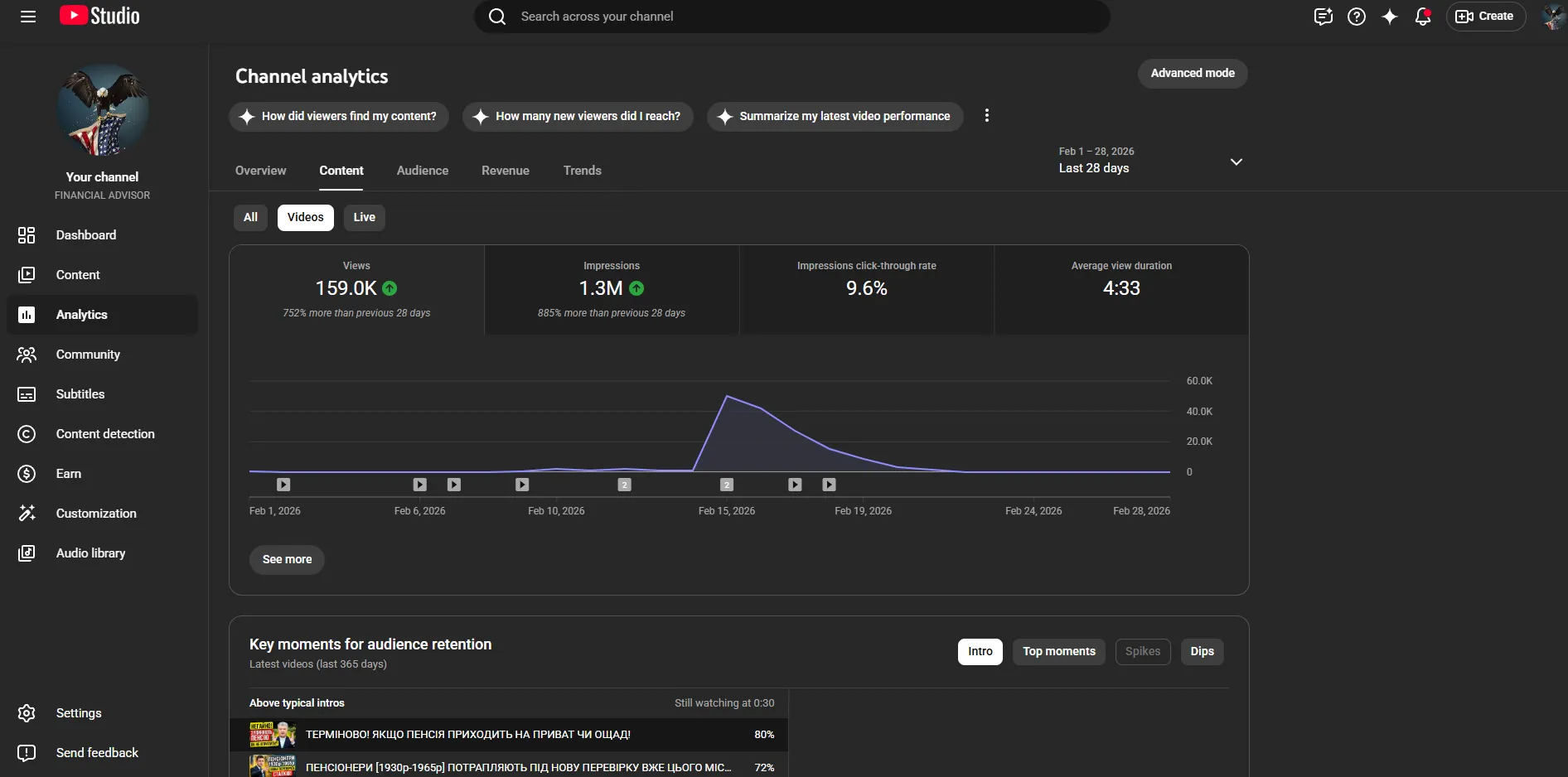Click the YouTube Studio logo

(x=99, y=16)
